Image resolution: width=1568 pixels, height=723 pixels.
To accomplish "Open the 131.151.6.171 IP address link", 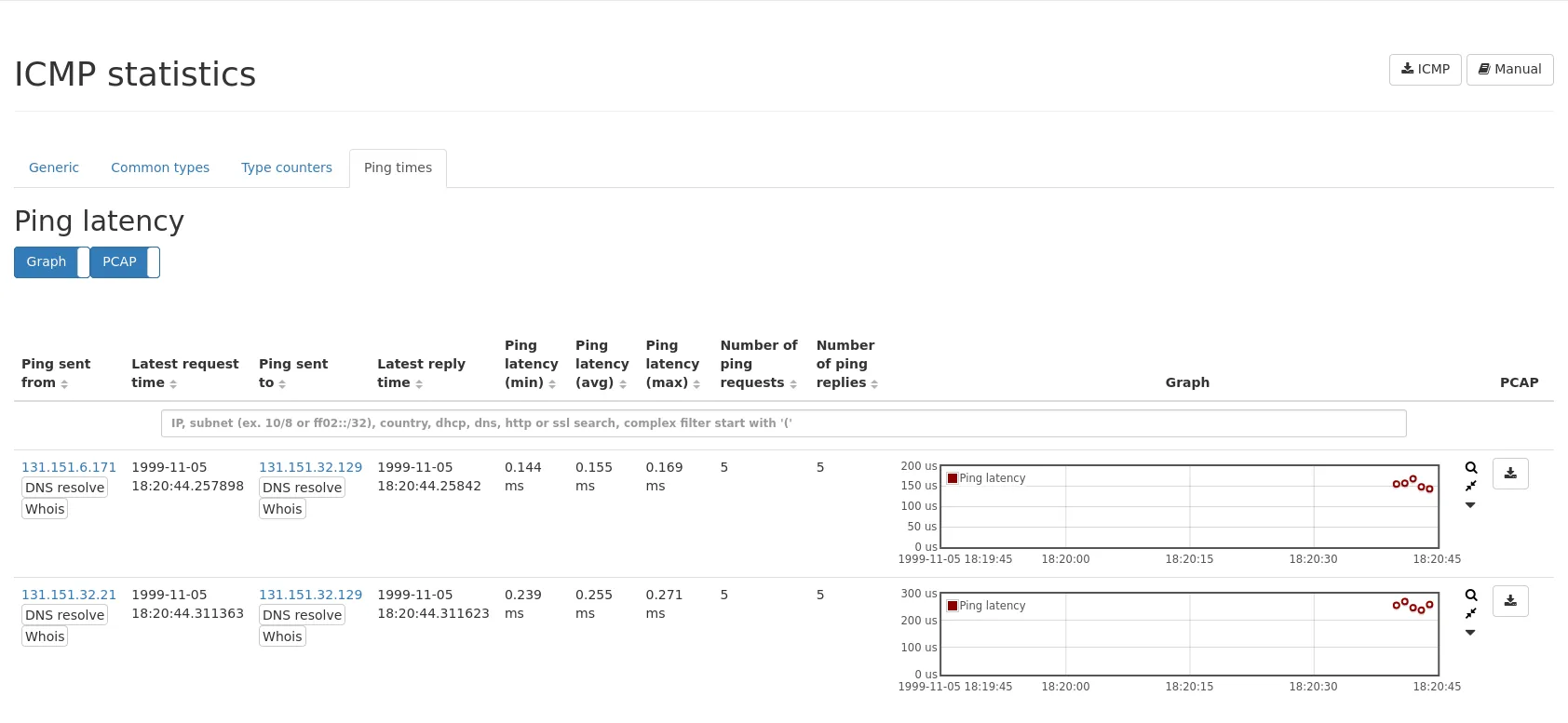I will click(x=69, y=467).
